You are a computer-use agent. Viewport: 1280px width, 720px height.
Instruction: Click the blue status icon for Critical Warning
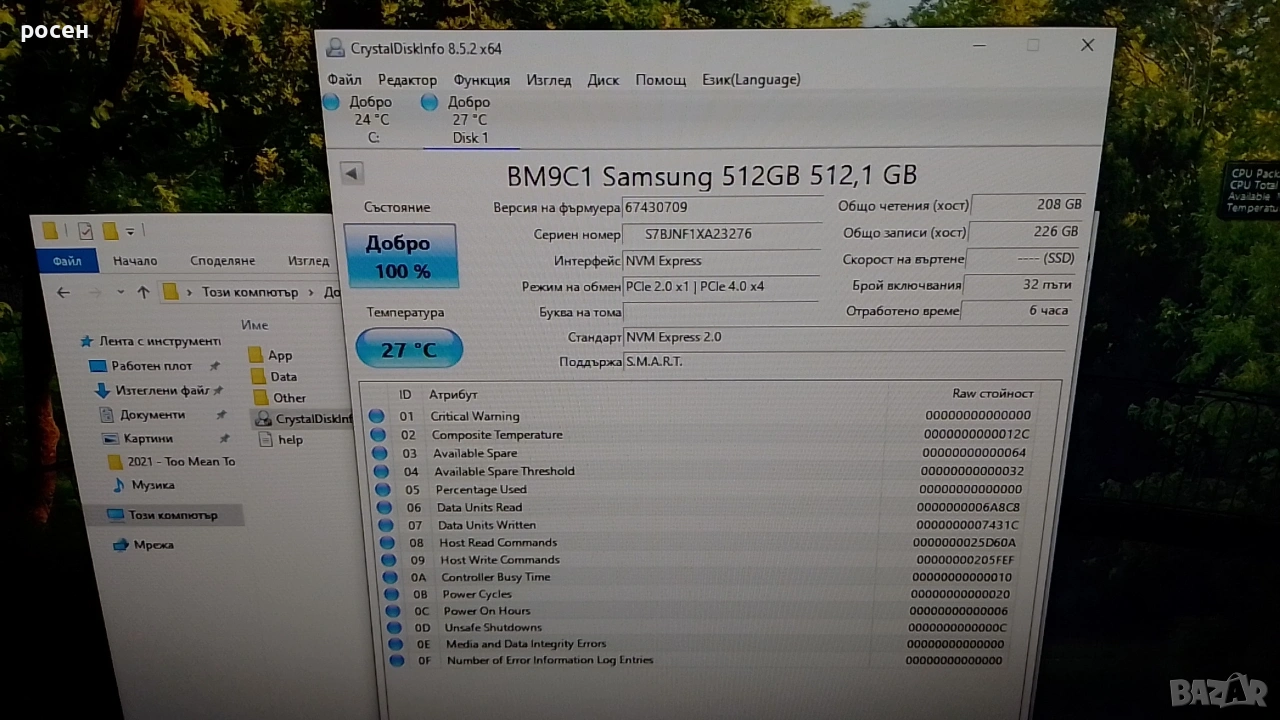click(376, 416)
